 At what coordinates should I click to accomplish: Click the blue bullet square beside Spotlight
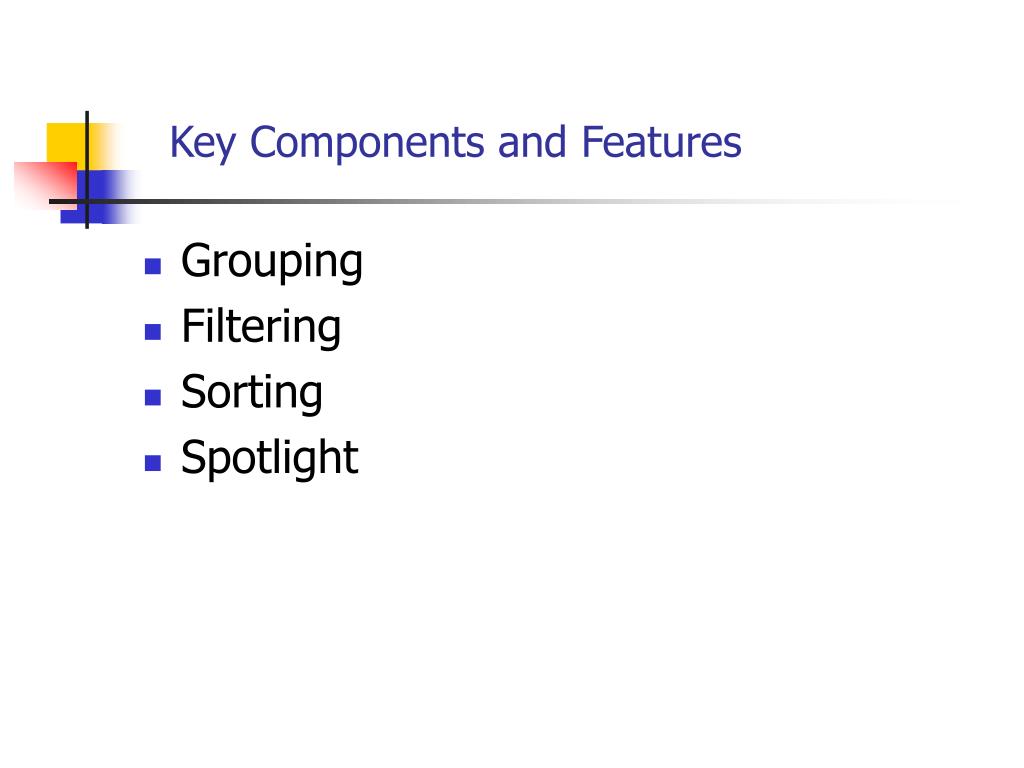(153, 462)
